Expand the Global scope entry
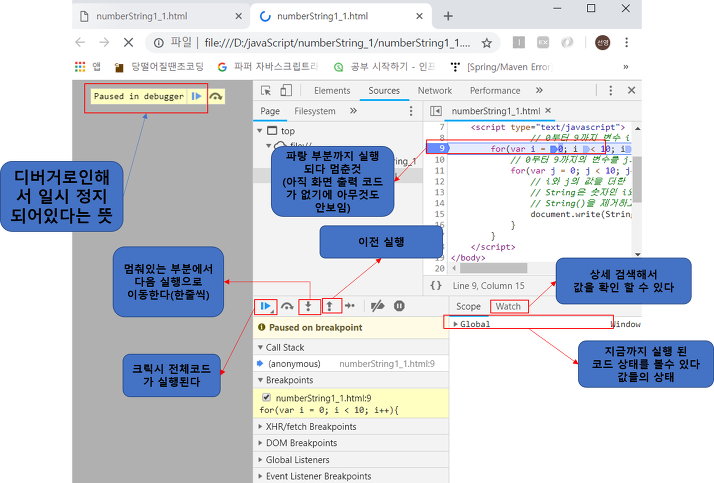 pyautogui.click(x=455, y=324)
